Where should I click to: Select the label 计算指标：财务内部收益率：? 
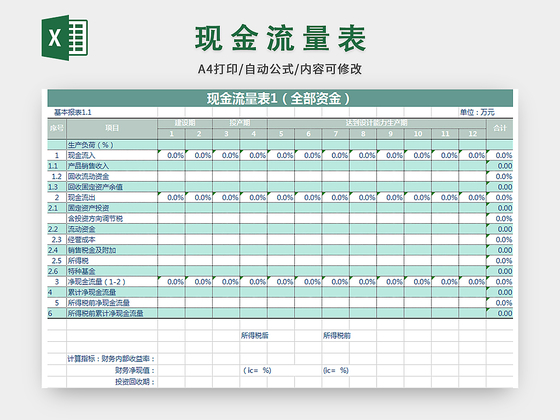(x=111, y=359)
